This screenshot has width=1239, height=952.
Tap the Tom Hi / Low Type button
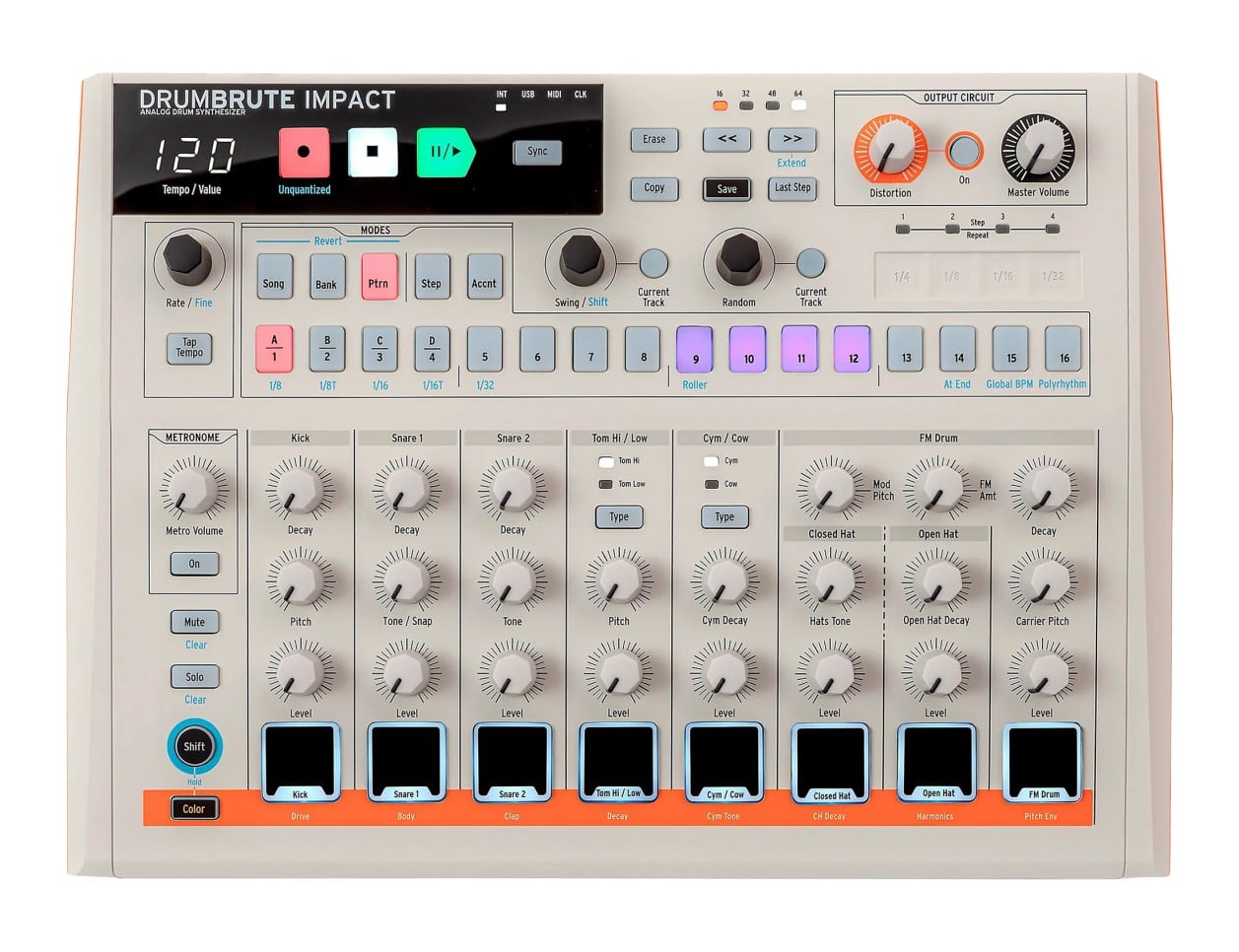click(619, 516)
